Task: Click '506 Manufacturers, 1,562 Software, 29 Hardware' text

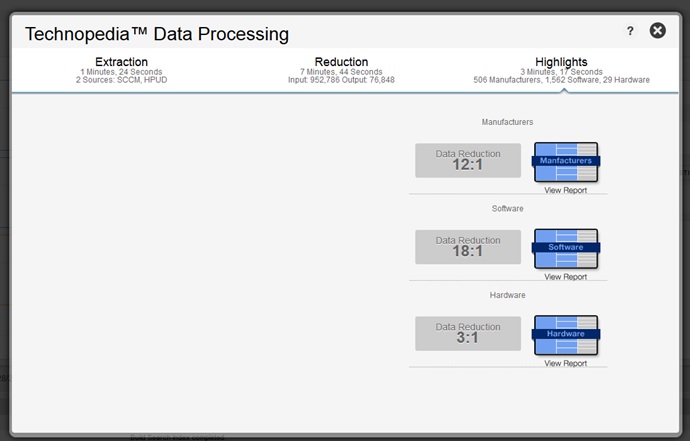Action: pyautogui.click(x=561, y=80)
